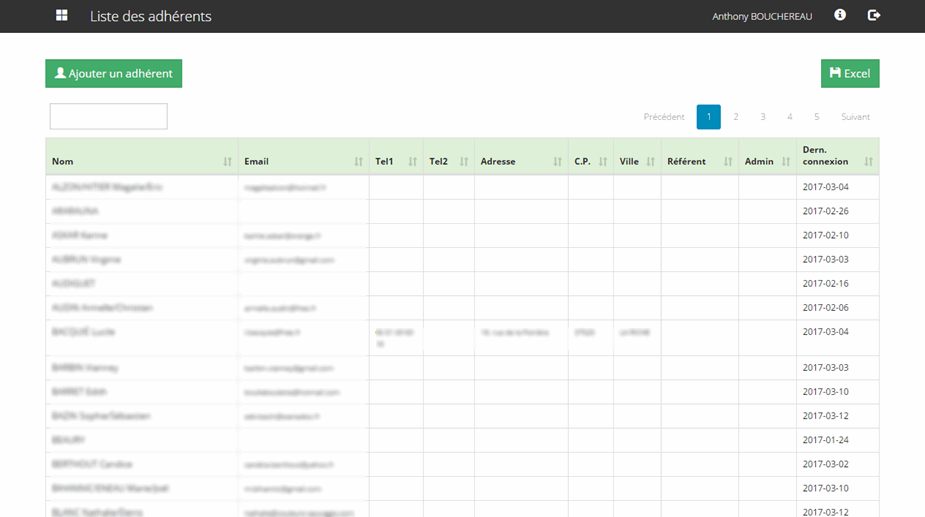Go to page 5

[816, 117]
